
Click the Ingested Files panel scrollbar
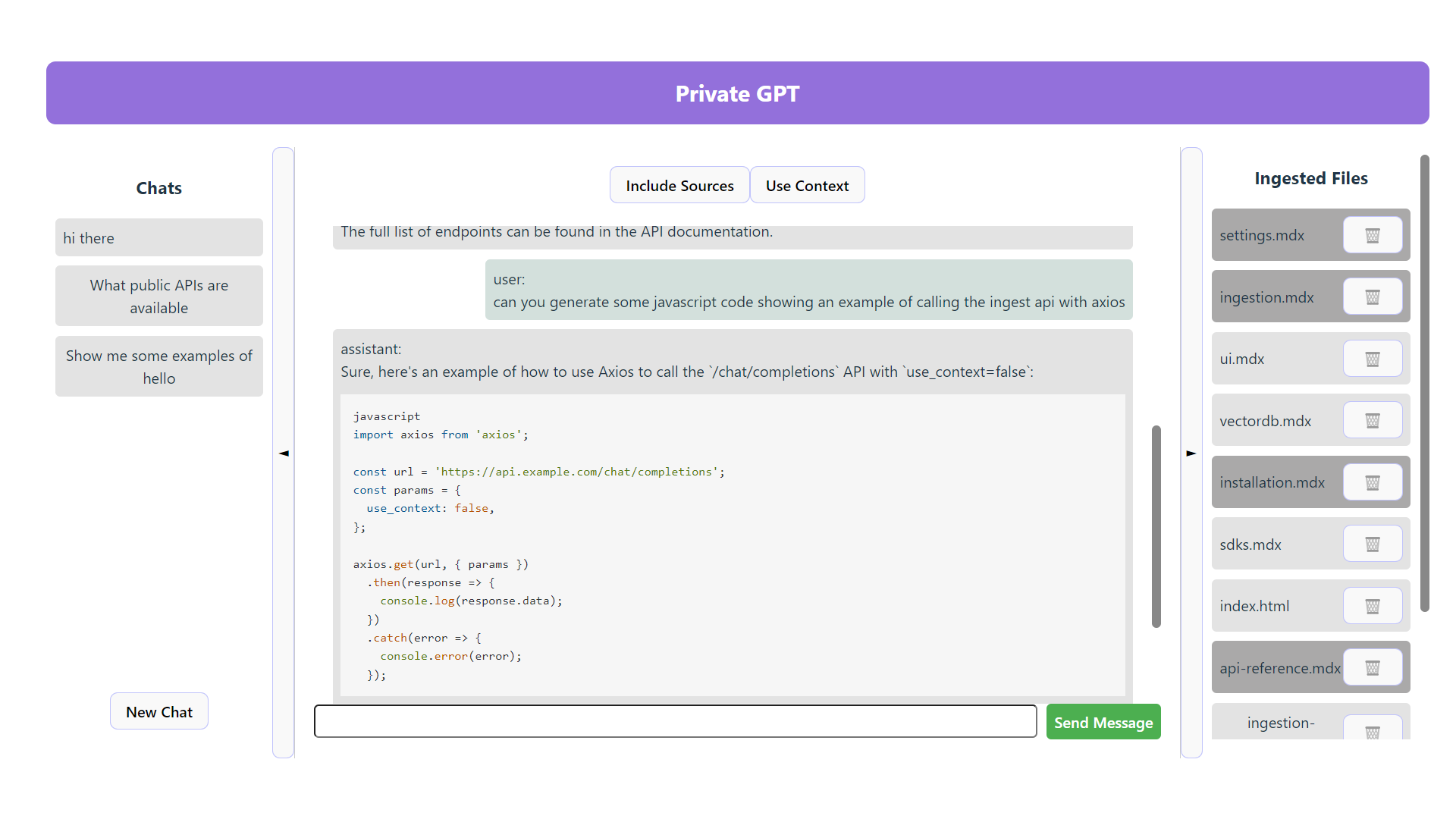[1424, 383]
